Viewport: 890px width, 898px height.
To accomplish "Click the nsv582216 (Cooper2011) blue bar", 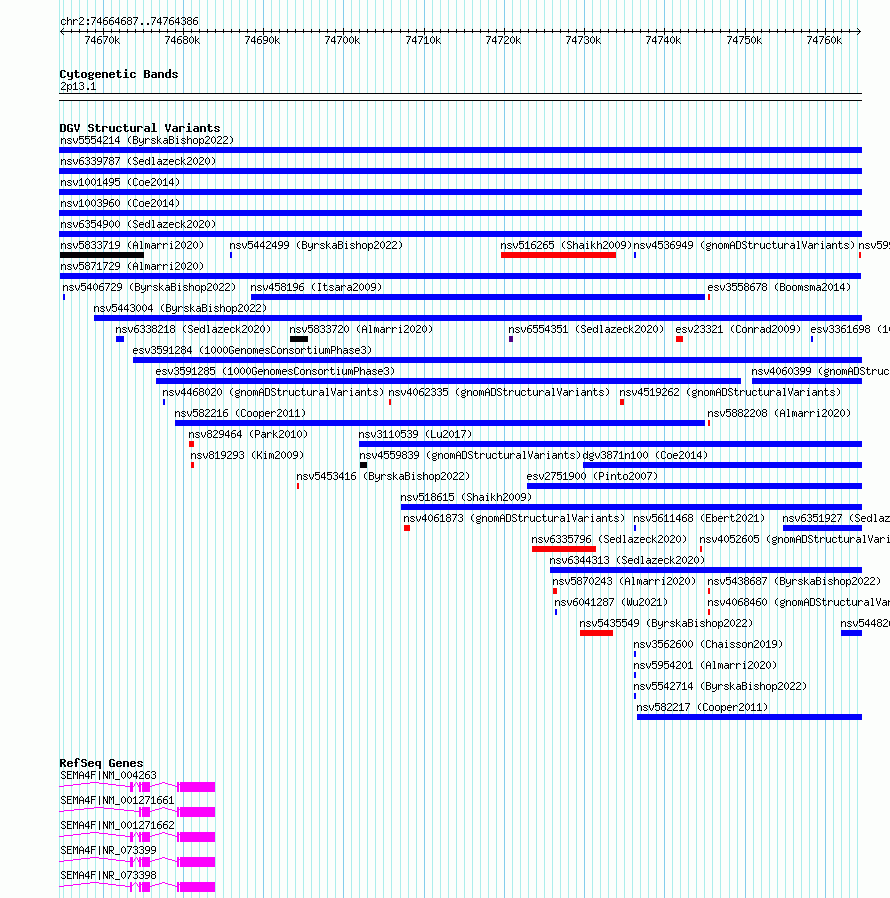I will [440, 423].
